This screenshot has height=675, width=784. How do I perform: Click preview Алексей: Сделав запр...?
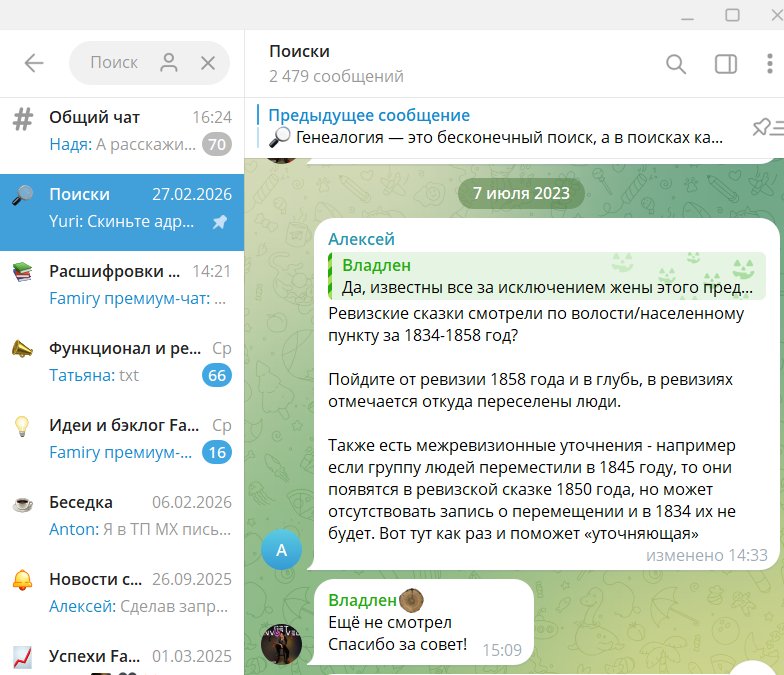point(138,606)
